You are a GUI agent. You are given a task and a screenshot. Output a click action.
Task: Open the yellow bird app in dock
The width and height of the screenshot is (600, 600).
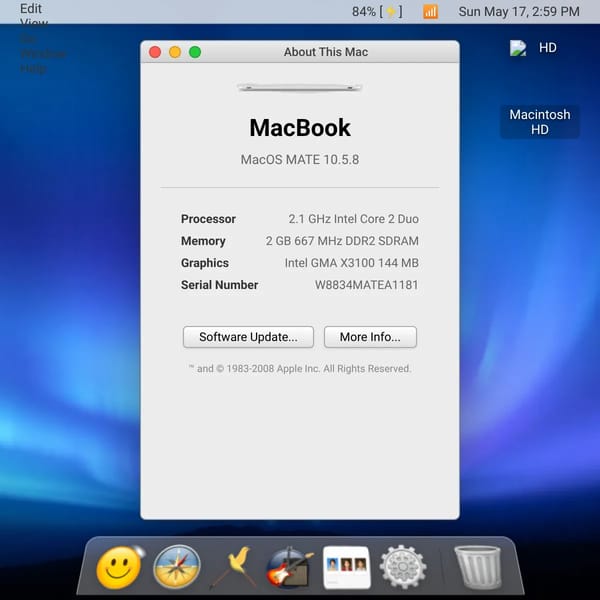tap(233, 567)
